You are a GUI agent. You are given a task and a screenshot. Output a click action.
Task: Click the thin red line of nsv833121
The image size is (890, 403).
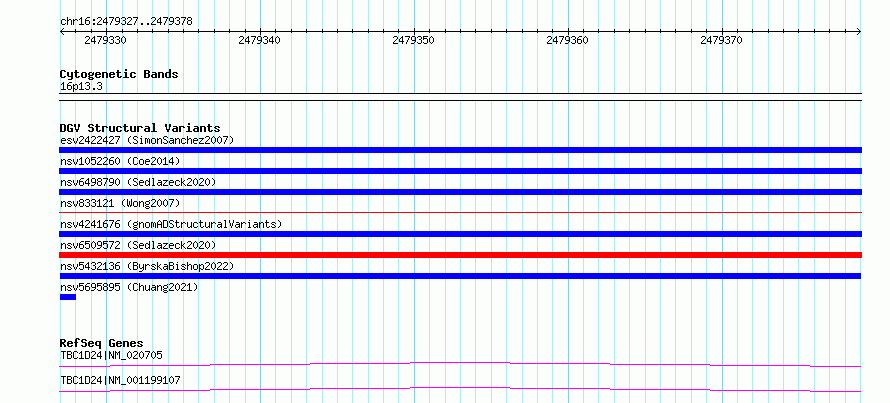pos(460,212)
